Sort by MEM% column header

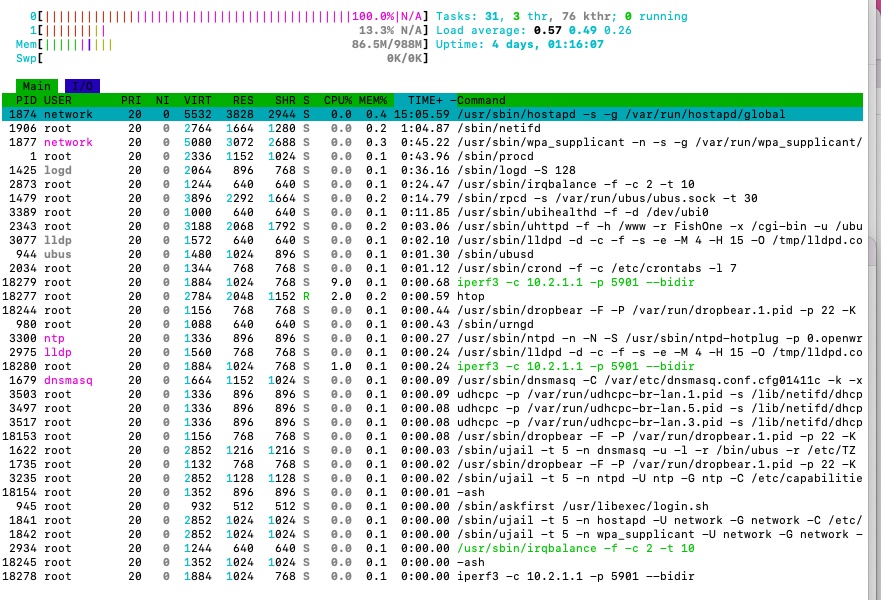coord(373,100)
